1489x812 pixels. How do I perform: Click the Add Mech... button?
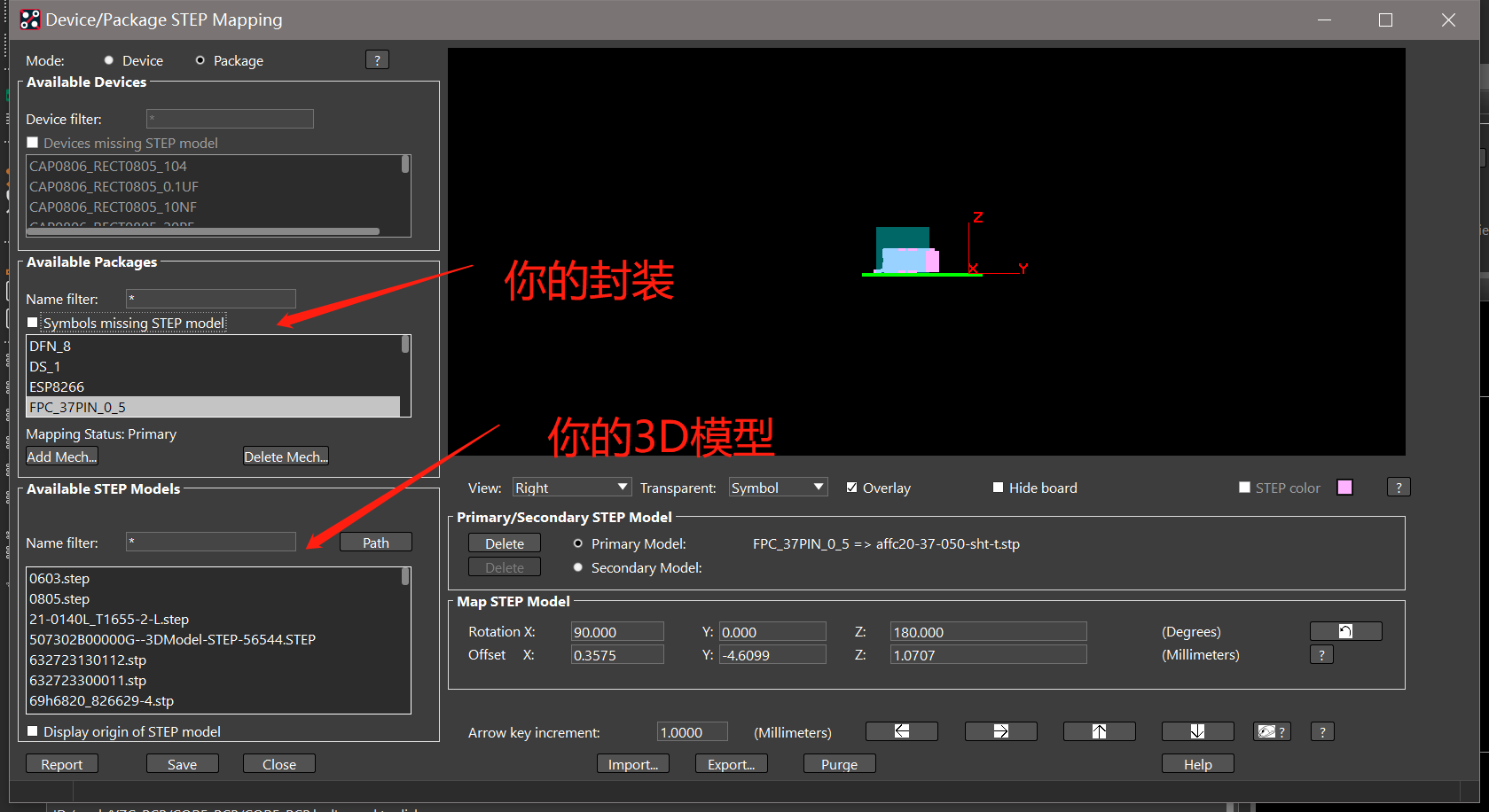pos(61,456)
